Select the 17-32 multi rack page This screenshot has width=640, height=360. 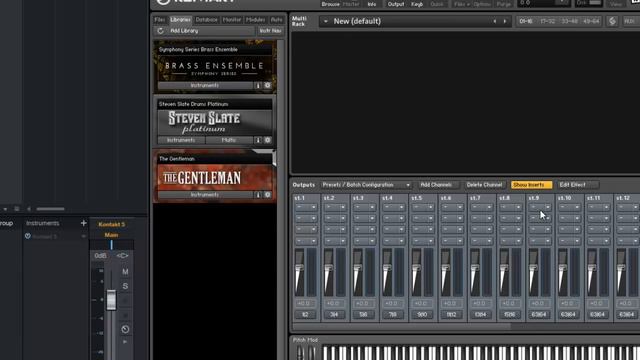click(547, 21)
